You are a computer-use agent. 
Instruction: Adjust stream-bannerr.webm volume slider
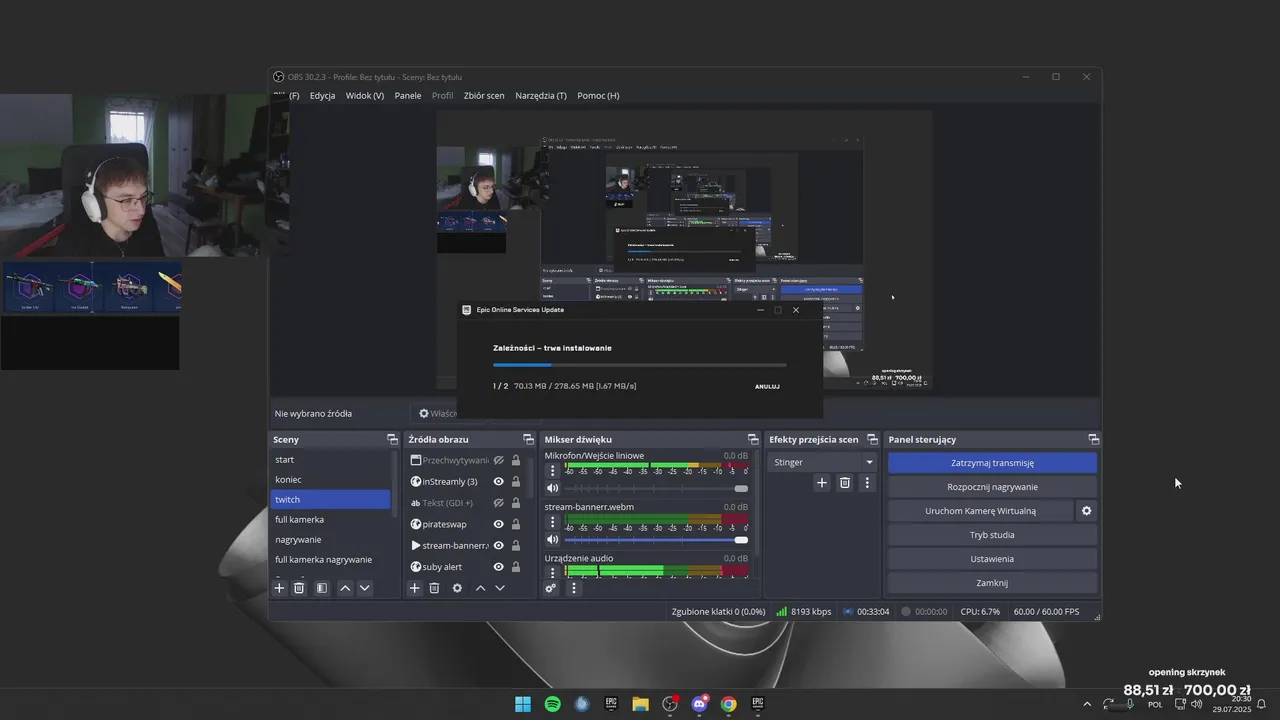coord(656,540)
